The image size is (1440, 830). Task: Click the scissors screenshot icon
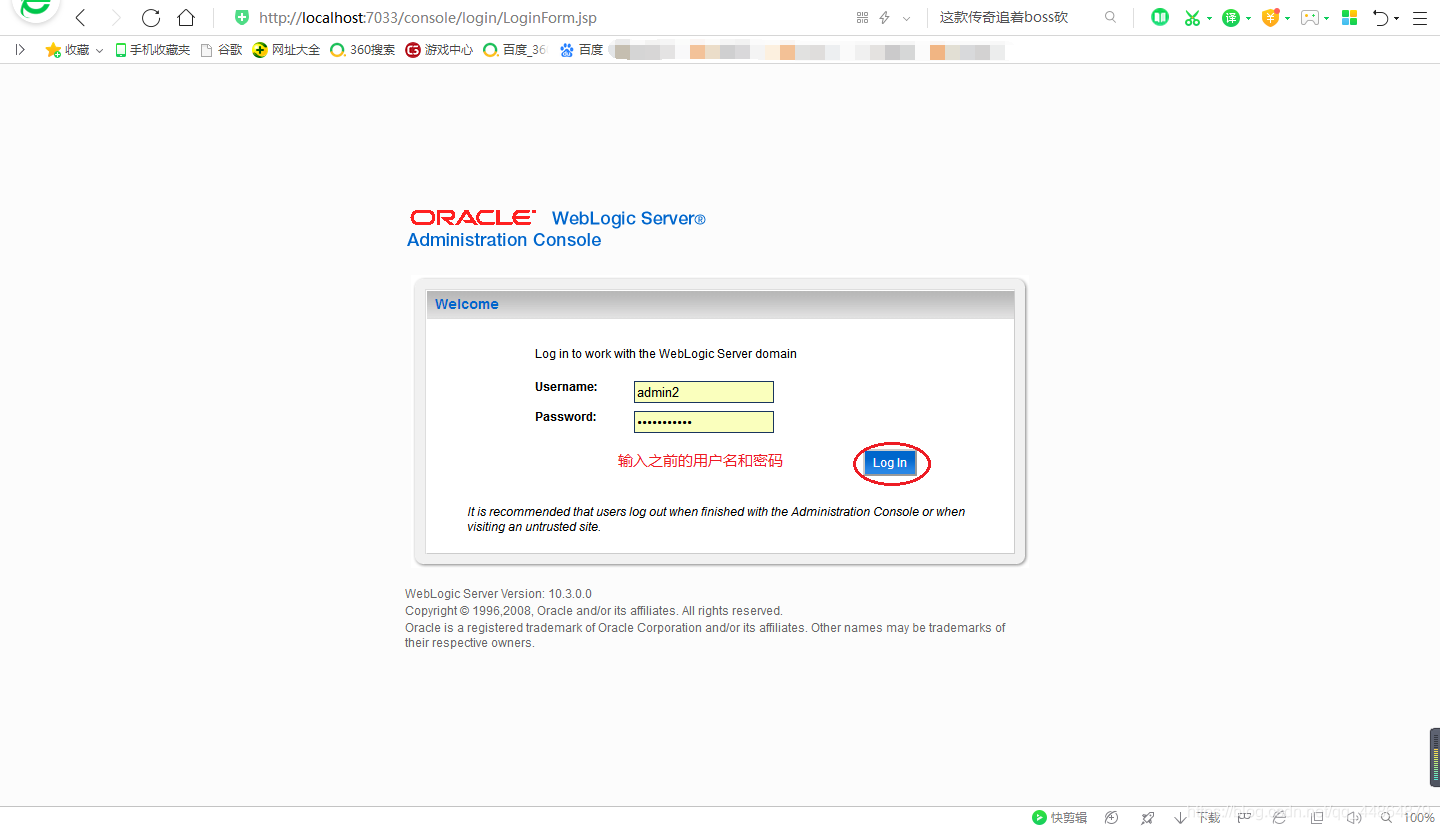[1191, 18]
